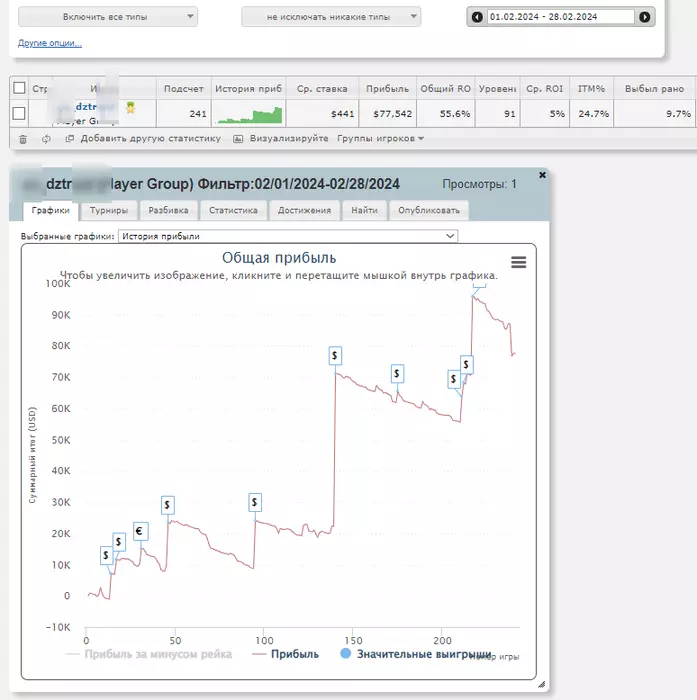This screenshot has height=700, width=697.
Task: Go to previous date range arrow
Action: click(477, 17)
